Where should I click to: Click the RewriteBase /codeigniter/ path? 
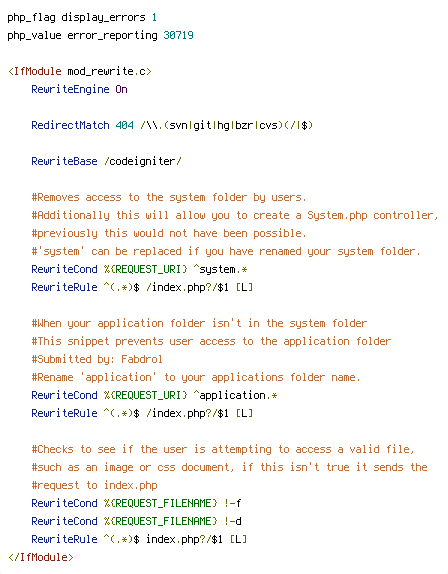pos(142,161)
